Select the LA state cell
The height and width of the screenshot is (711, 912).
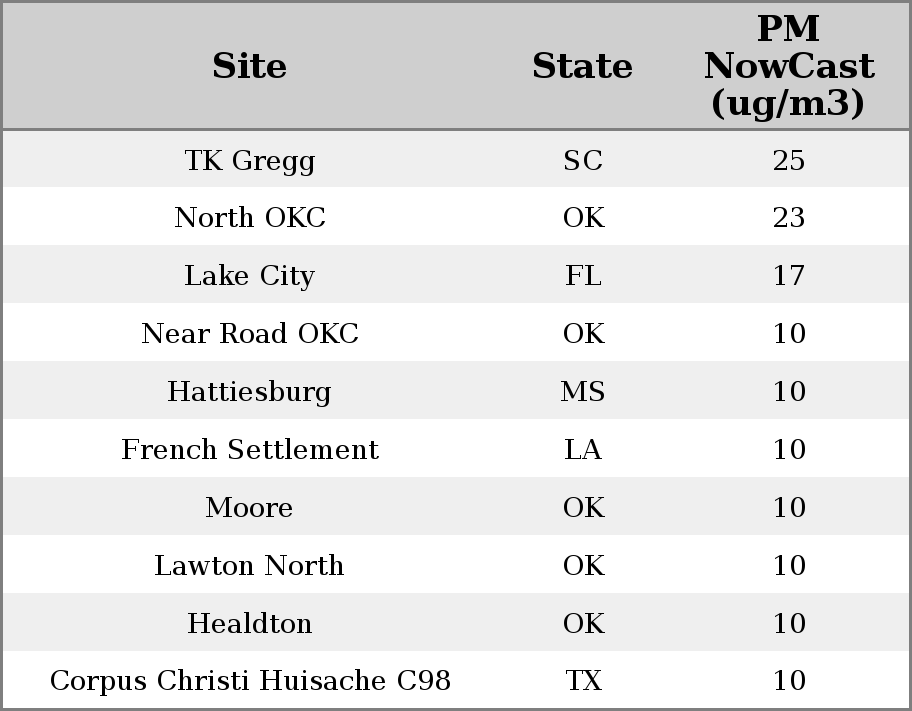tap(583, 449)
